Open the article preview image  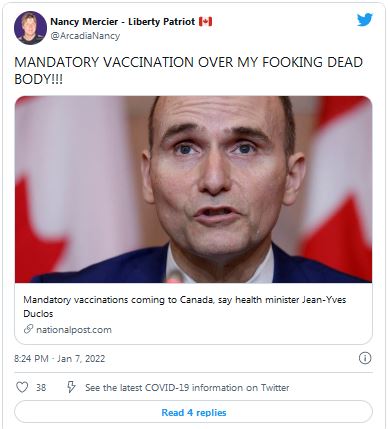193,189
